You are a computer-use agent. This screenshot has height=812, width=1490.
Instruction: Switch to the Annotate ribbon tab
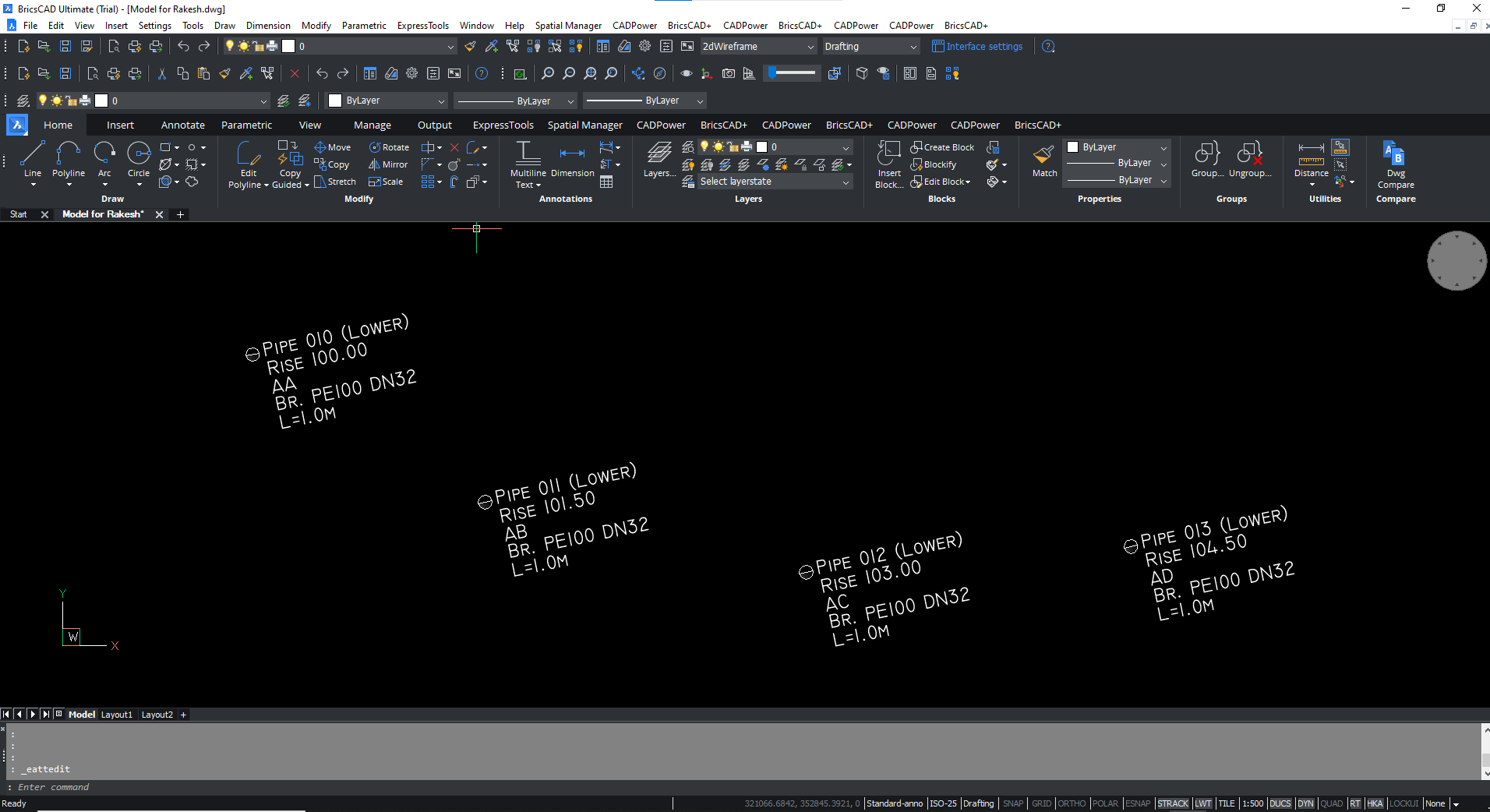pos(182,125)
